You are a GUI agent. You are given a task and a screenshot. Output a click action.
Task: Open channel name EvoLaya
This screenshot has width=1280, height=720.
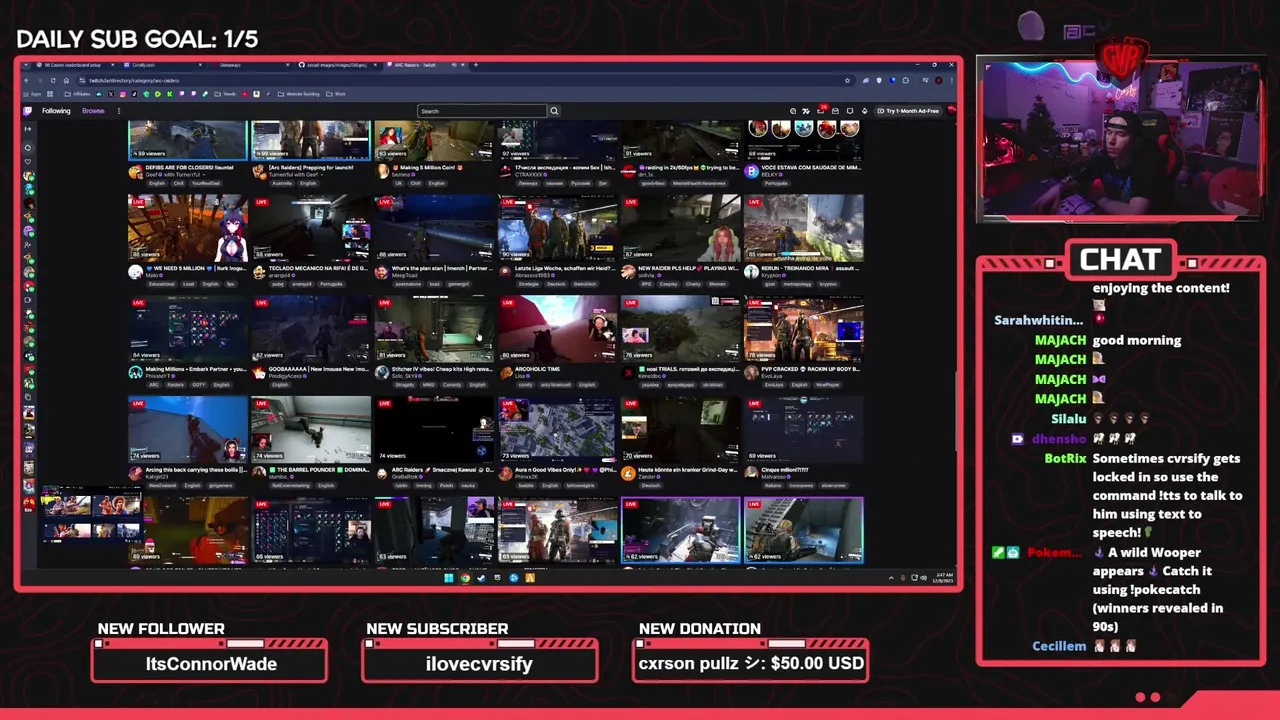[774, 376]
